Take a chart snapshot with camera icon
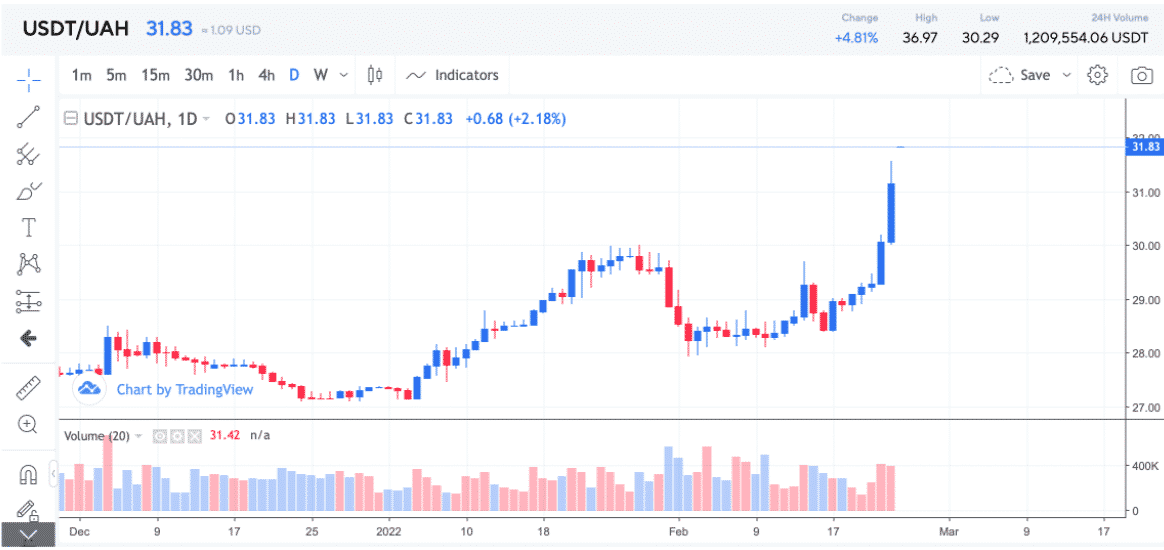1164x550 pixels. pyautogui.click(x=1142, y=75)
